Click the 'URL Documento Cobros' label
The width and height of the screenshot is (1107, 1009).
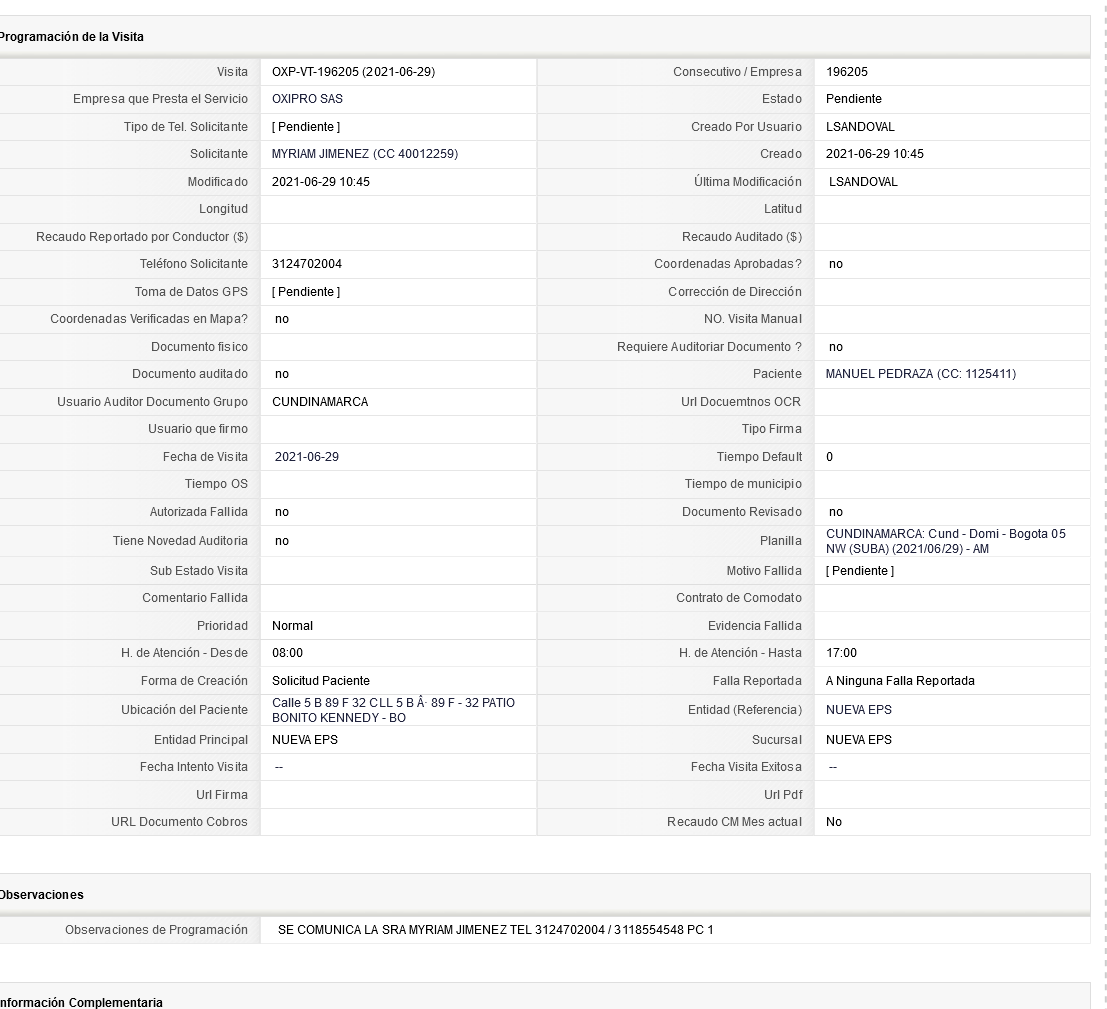179,823
